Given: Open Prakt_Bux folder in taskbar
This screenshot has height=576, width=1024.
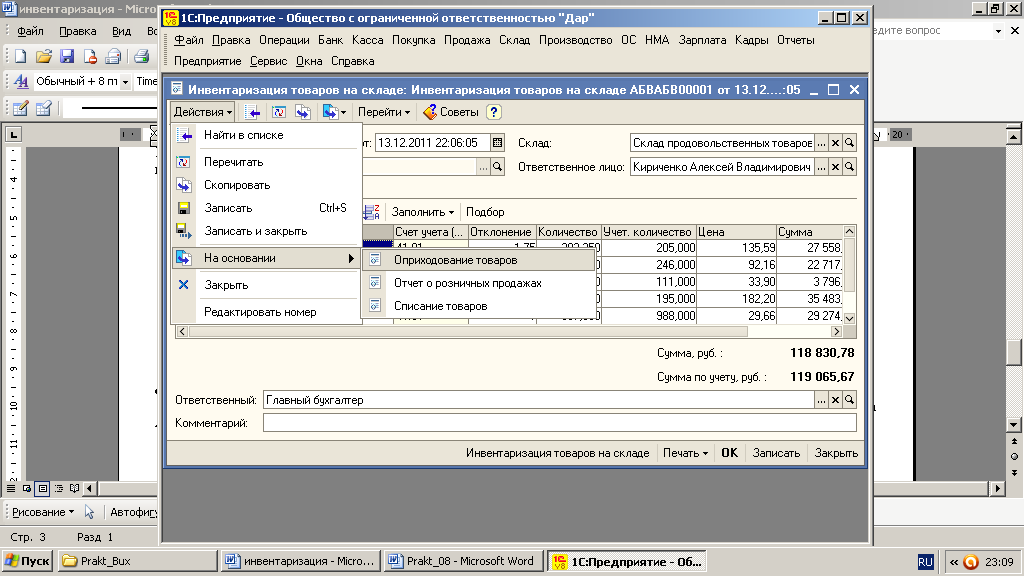Looking at the screenshot, I should 138,561.
